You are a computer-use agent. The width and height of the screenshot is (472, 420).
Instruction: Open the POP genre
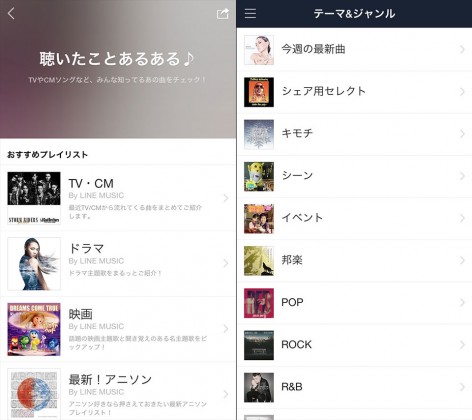[x=354, y=303]
